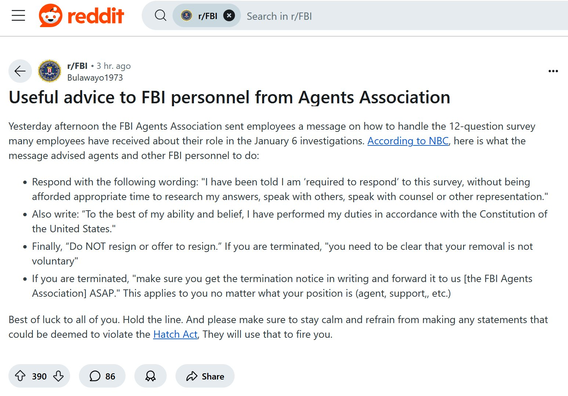The width and height of the screenshot is (568, 396).
Task: Open the 86 comments section
Action: (102, 376)
